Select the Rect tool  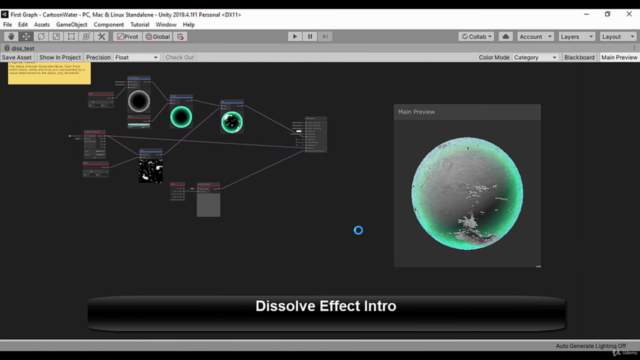point(71,37)
